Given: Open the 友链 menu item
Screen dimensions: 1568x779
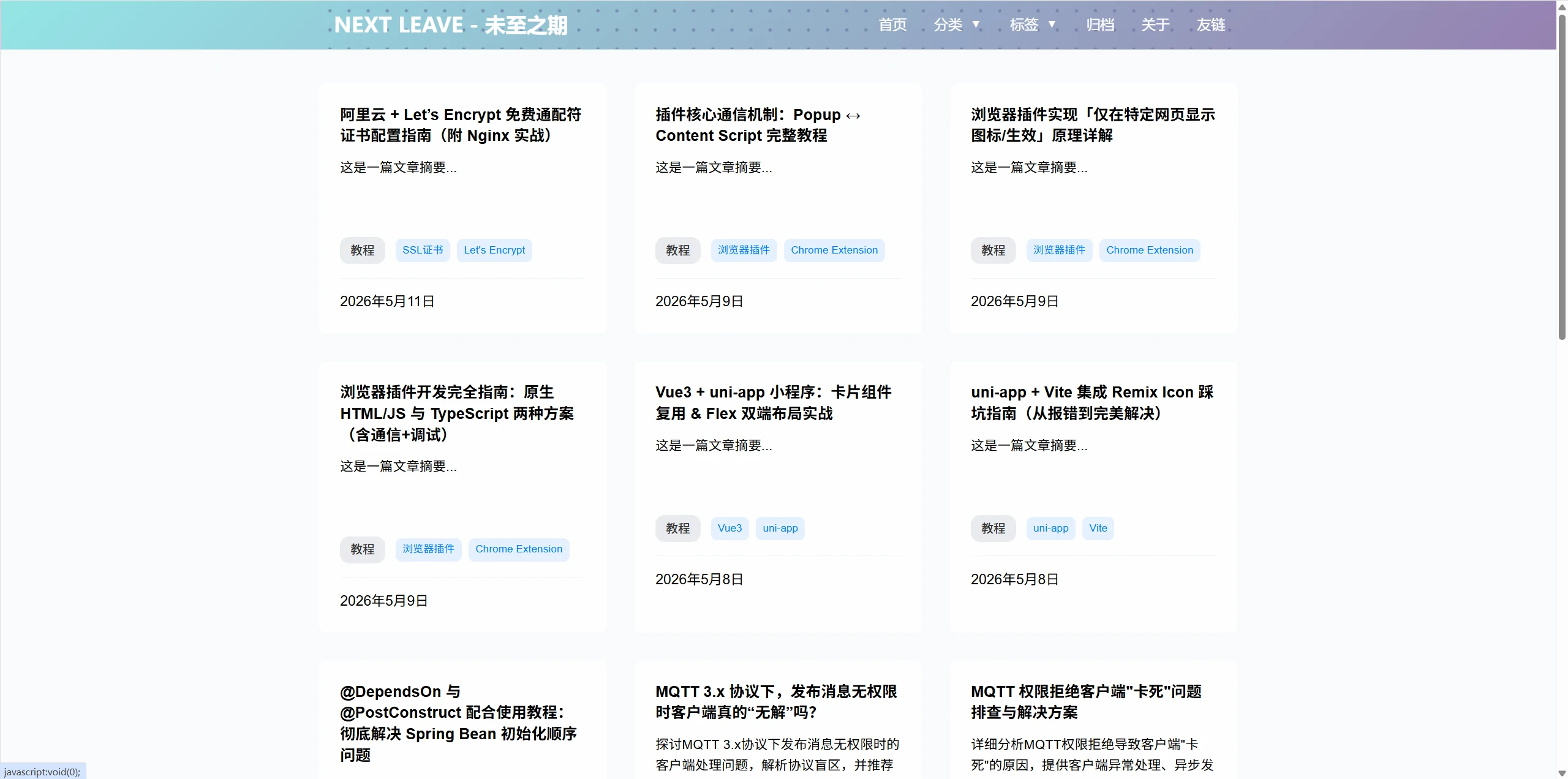Looking at the screenshot, I should (x=1211, y=24).
